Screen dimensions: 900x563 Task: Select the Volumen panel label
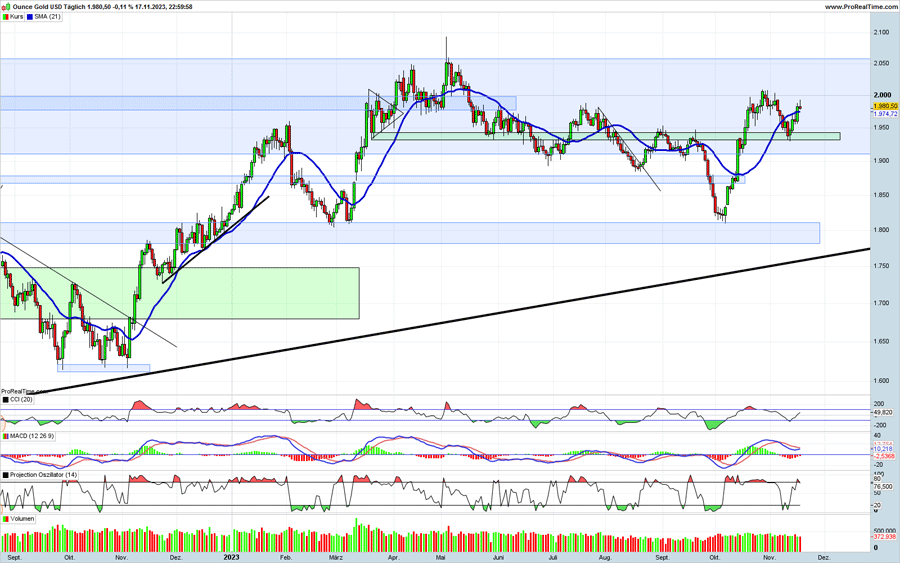click(x=22, y=519)
